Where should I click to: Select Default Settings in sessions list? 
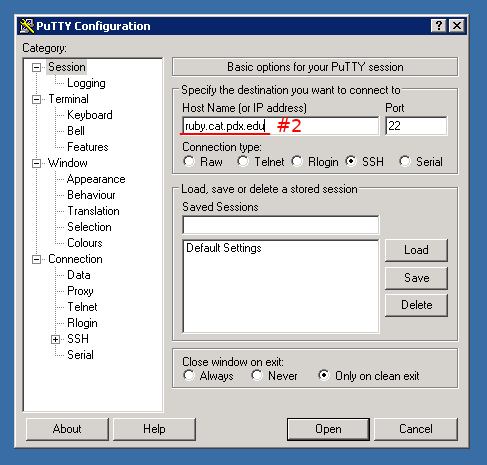pos(224,248)
